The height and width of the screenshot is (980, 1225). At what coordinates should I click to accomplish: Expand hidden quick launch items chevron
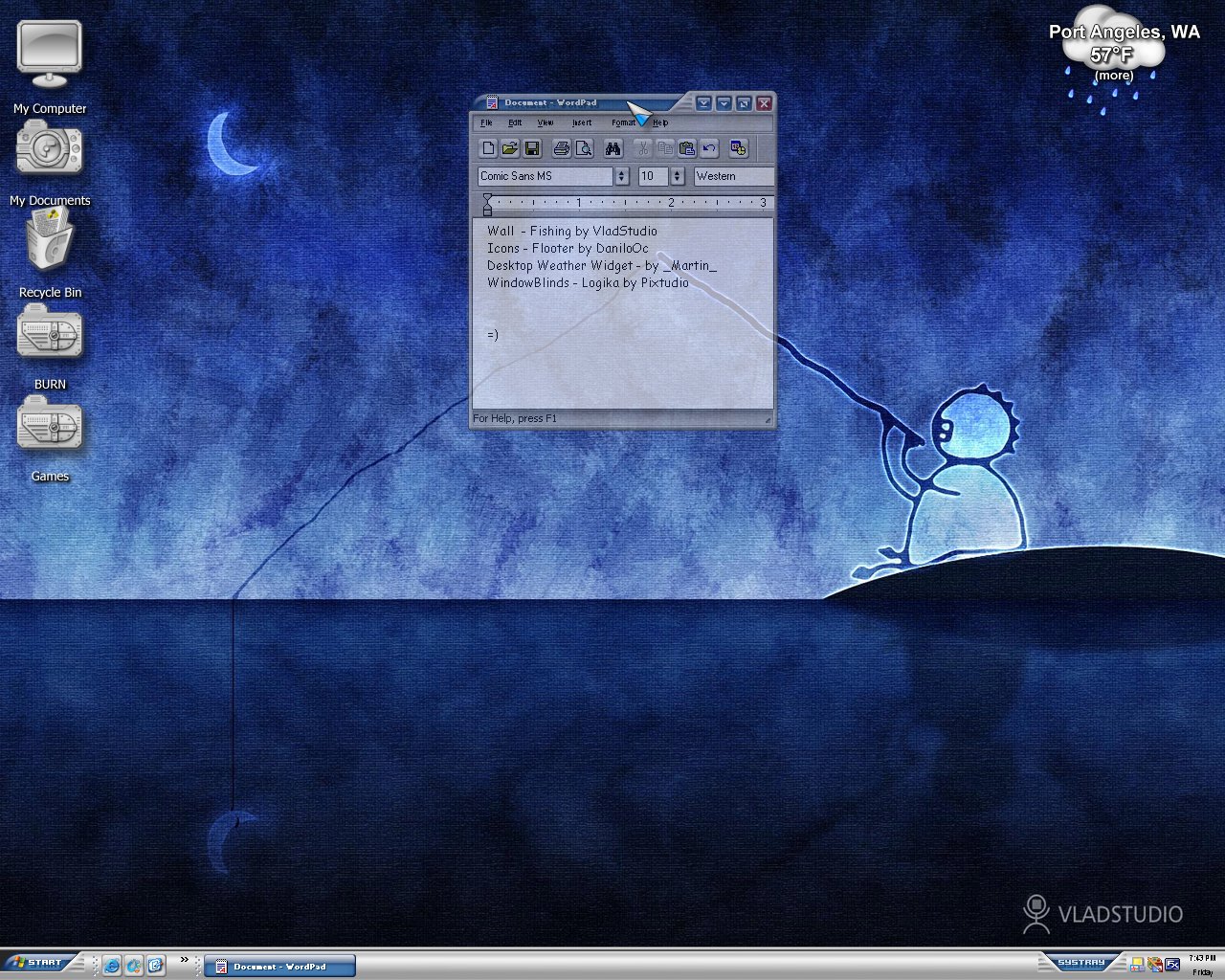pos(184,960)
